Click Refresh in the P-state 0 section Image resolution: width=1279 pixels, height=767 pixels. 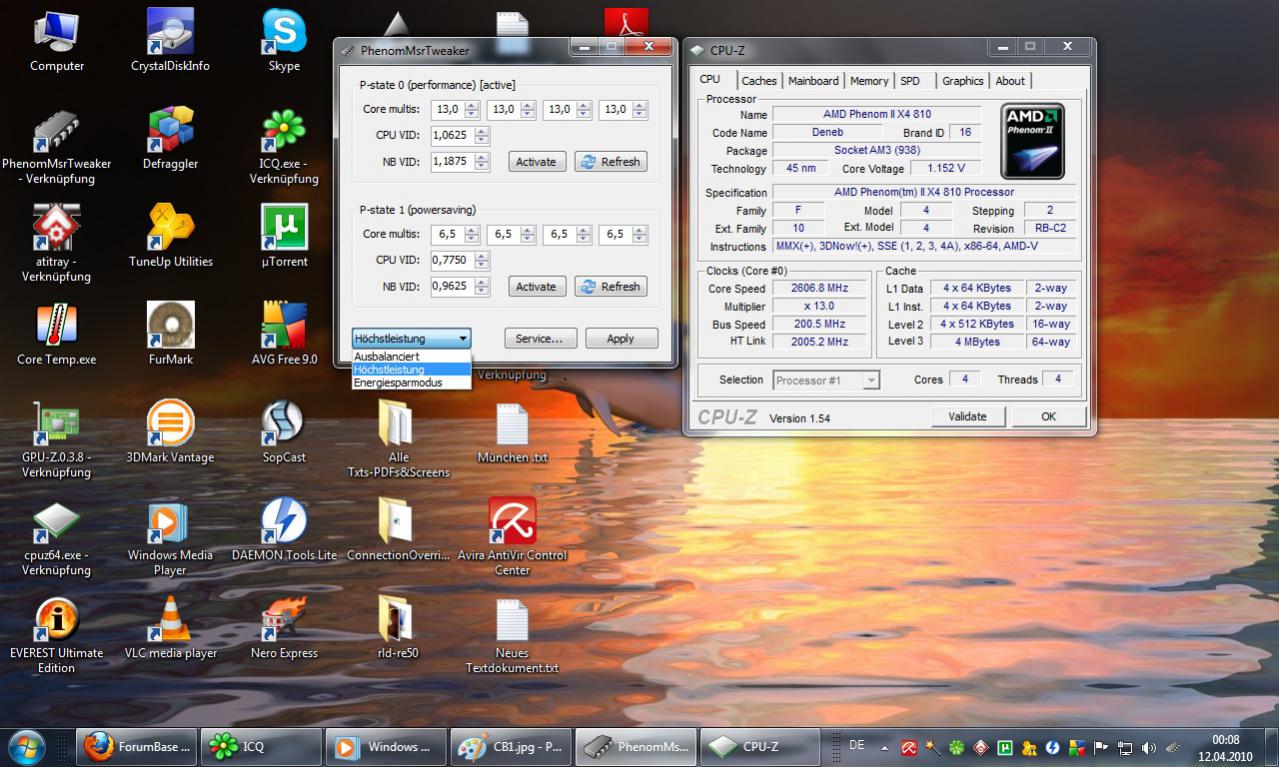click(x=610, y=162)
